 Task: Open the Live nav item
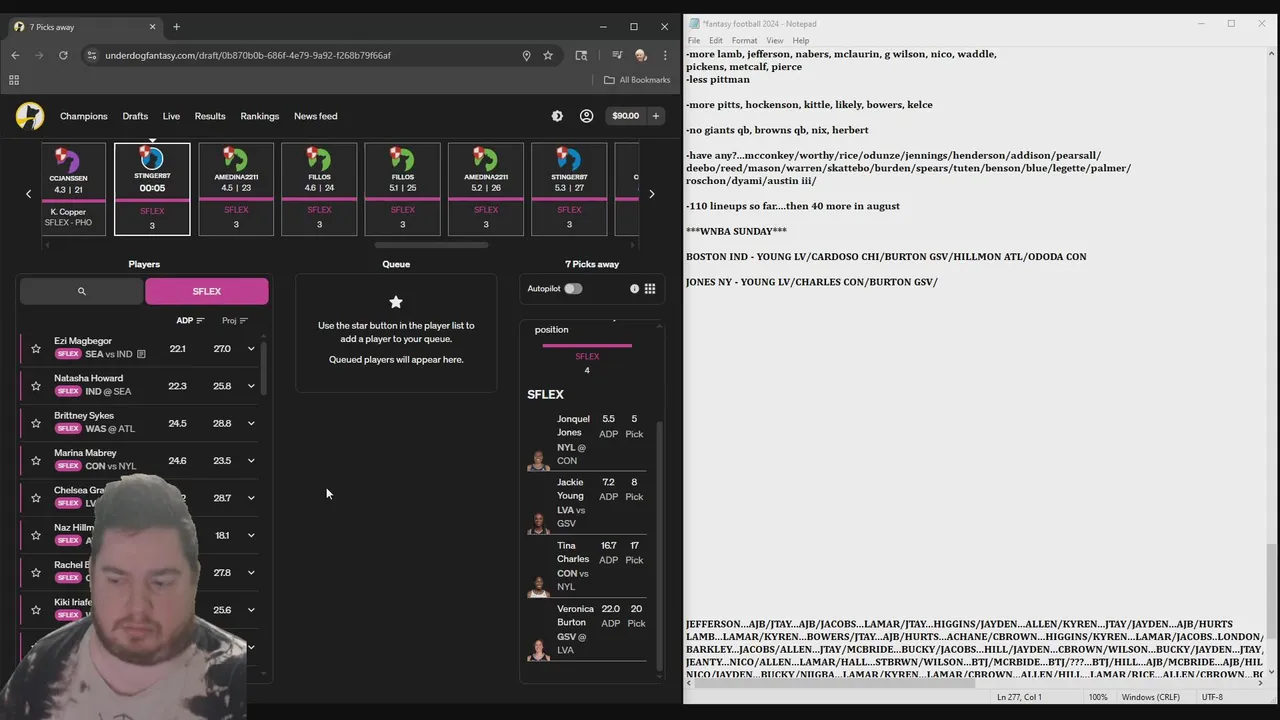(x=171, y=116)
